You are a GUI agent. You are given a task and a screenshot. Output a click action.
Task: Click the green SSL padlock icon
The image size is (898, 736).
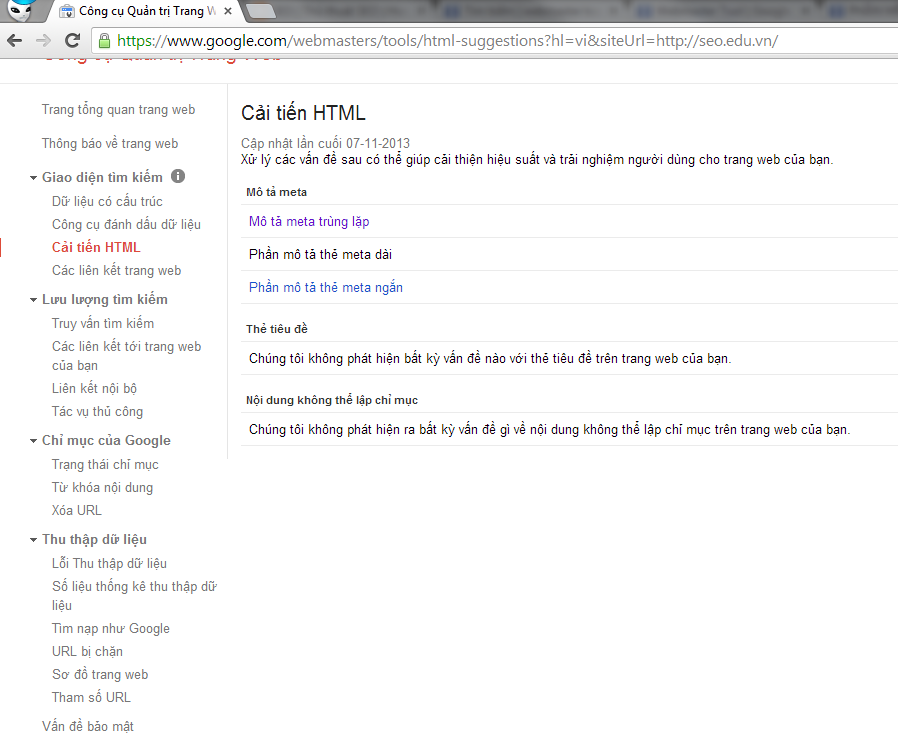(104, 40)
